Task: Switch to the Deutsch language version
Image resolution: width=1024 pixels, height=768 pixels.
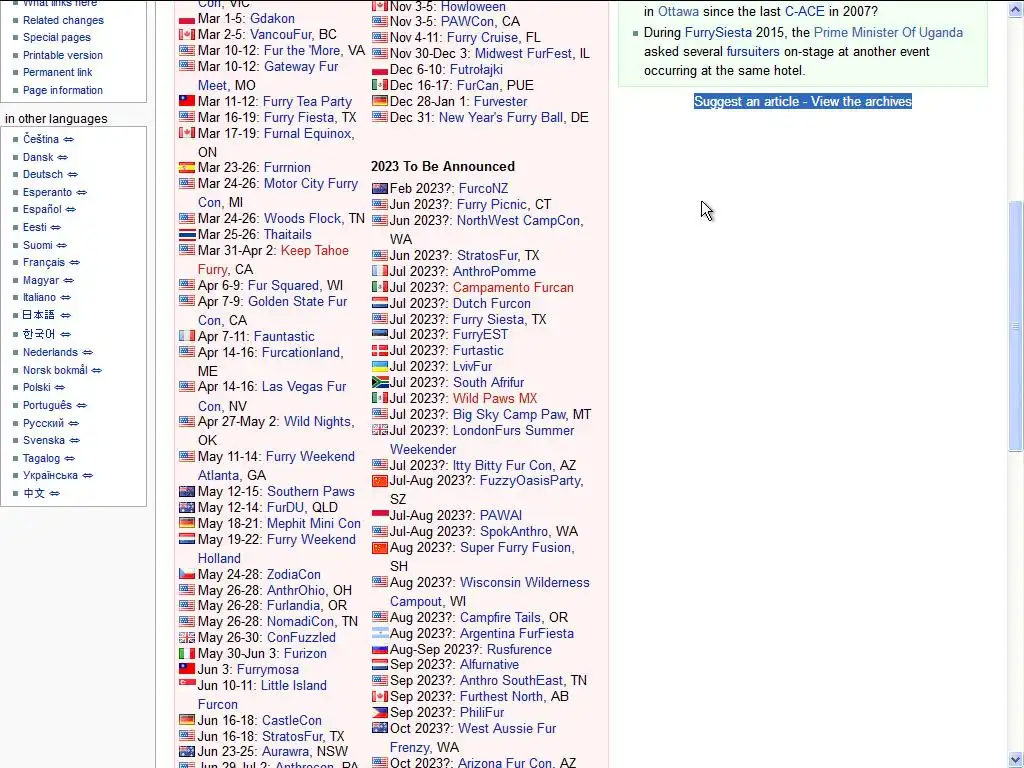Action: (x=43, y=174)
